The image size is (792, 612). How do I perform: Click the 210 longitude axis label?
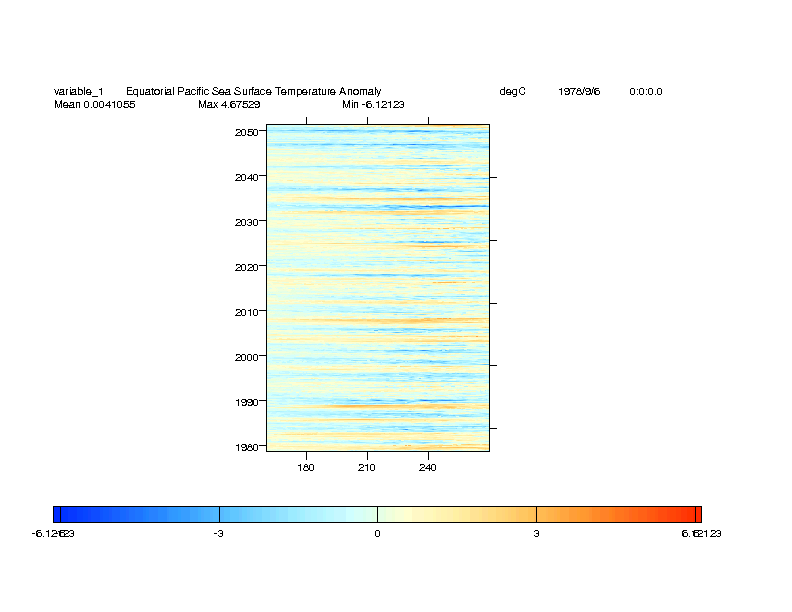point(367,467)
